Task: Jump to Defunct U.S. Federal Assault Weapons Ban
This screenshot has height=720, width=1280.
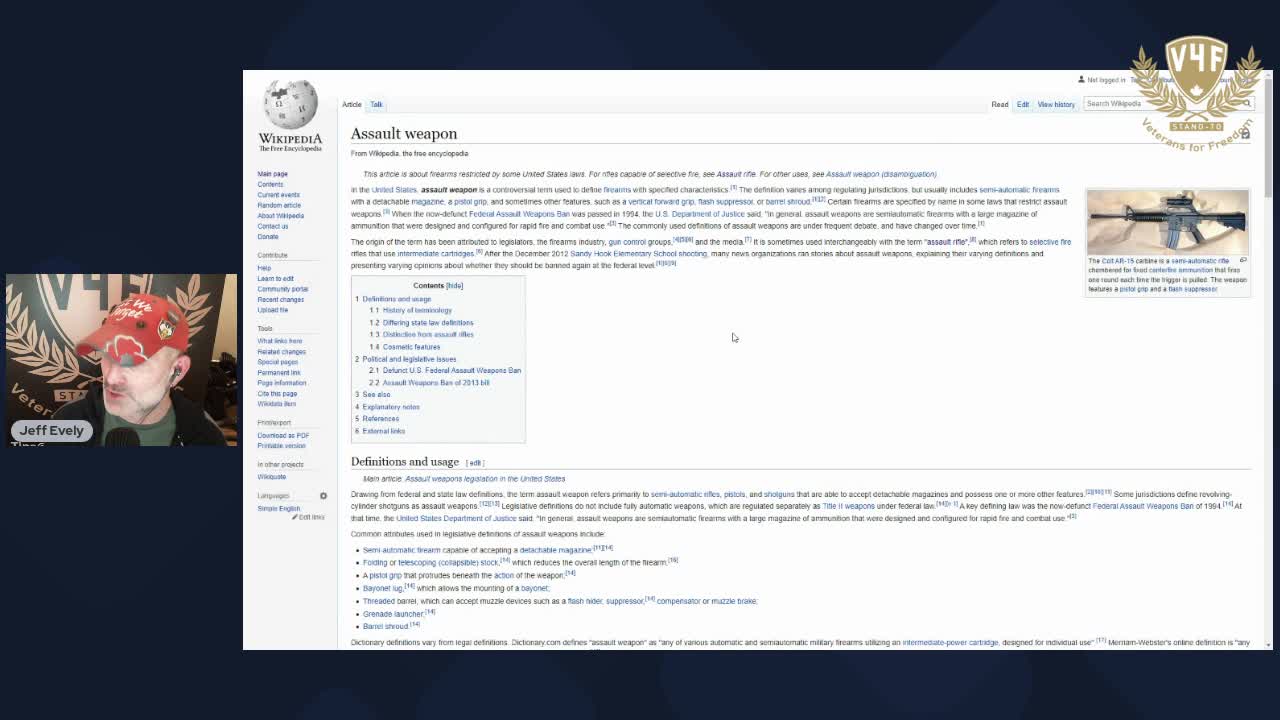Action: click(452, 371)
